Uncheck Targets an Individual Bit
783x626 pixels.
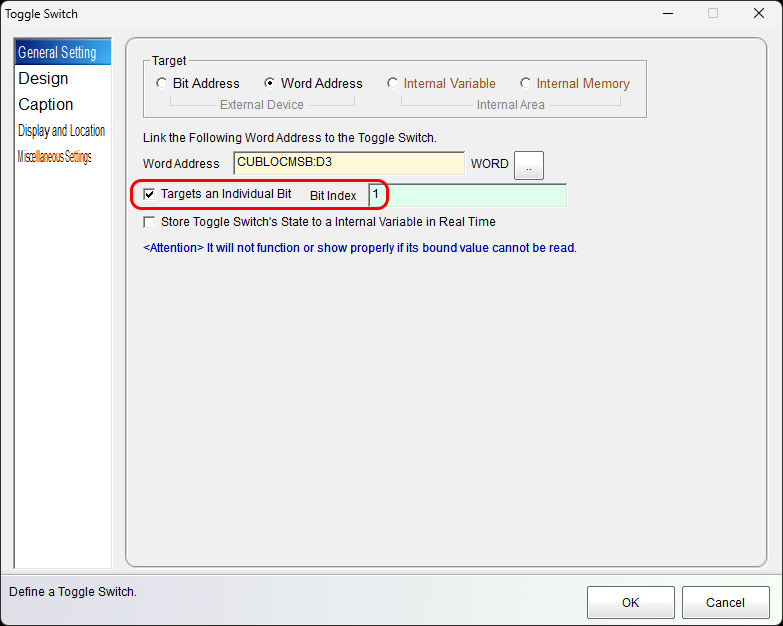click(x=150, y=194)
